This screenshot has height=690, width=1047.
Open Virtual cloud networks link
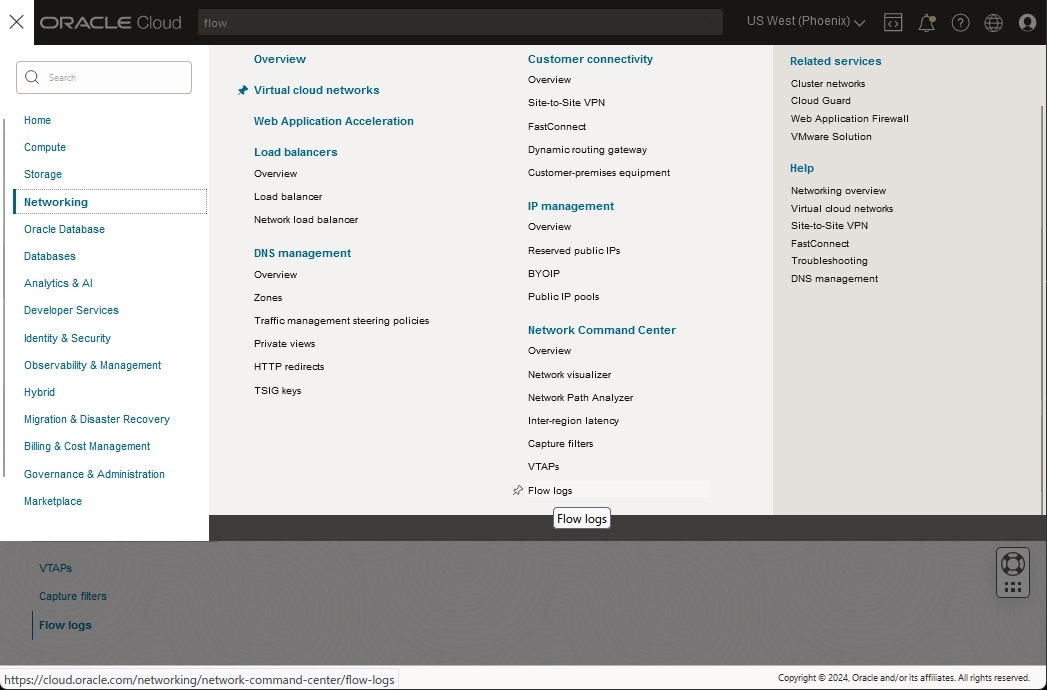317,90
